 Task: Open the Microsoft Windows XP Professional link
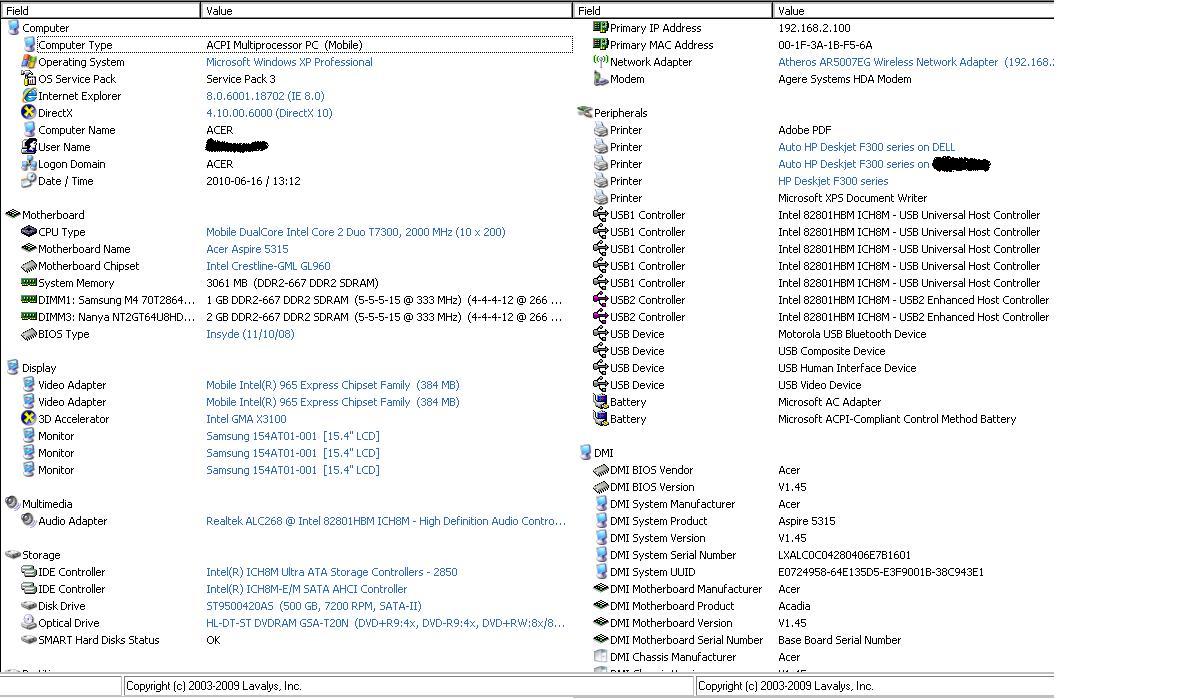(x=289, y=62)
